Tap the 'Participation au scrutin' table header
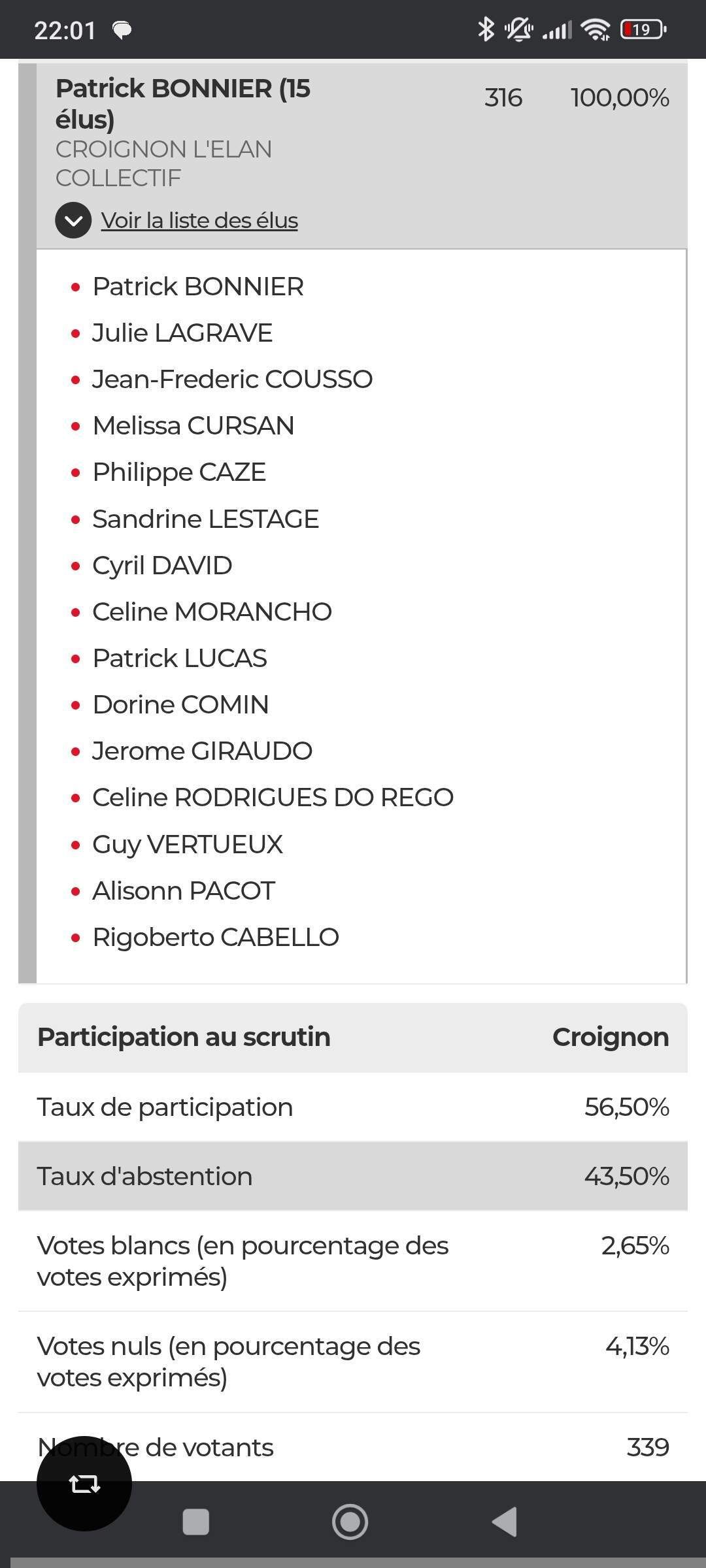706x1568 pixels. click(353, 1037)
